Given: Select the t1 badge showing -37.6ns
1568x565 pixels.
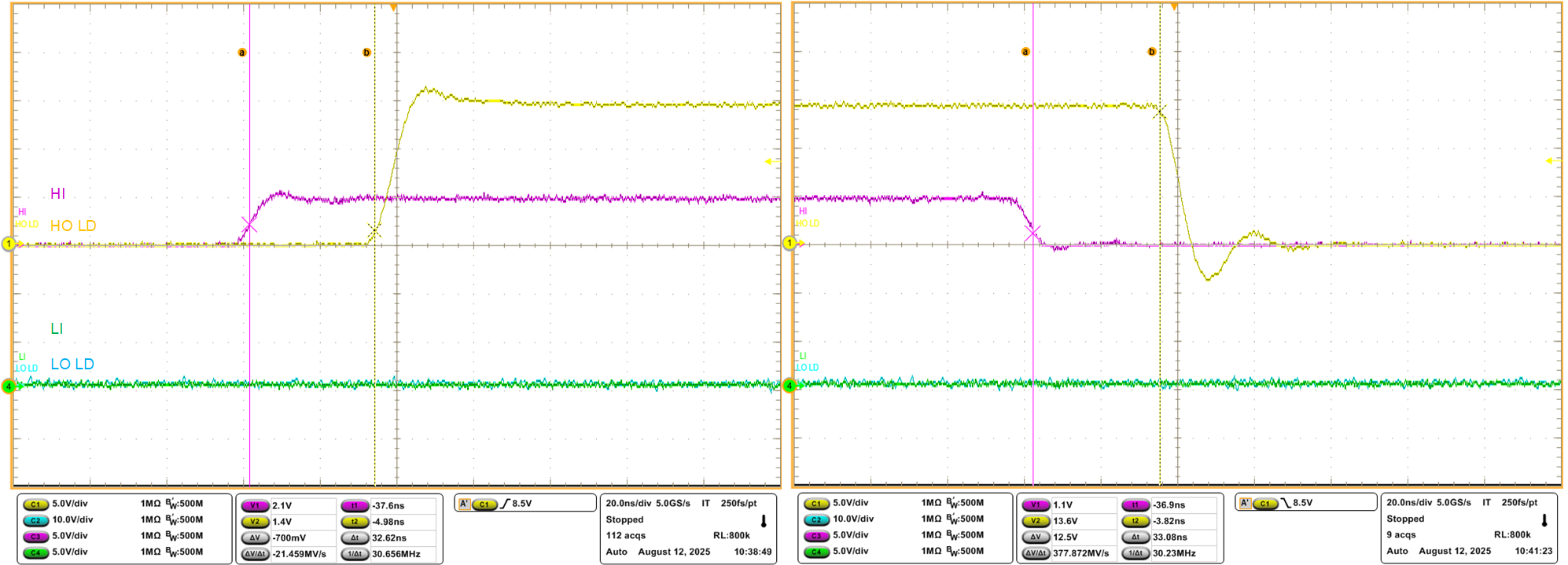Looking at the screenshot, I should [355, 506].
